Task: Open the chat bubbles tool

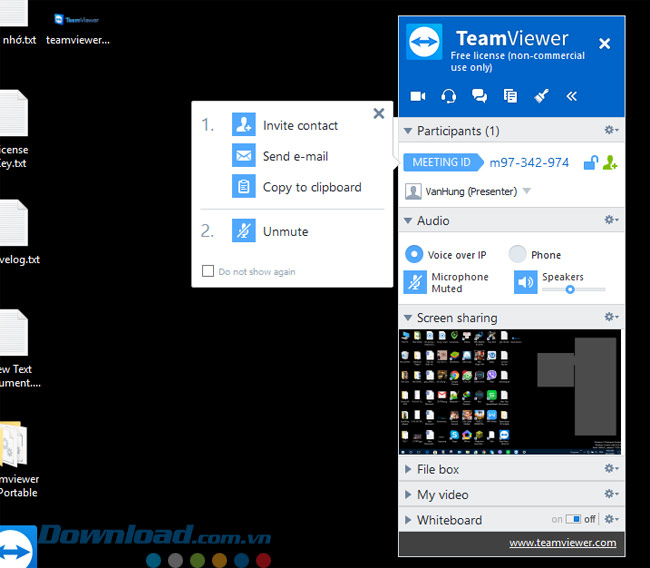Action: (x=479, y=96)
